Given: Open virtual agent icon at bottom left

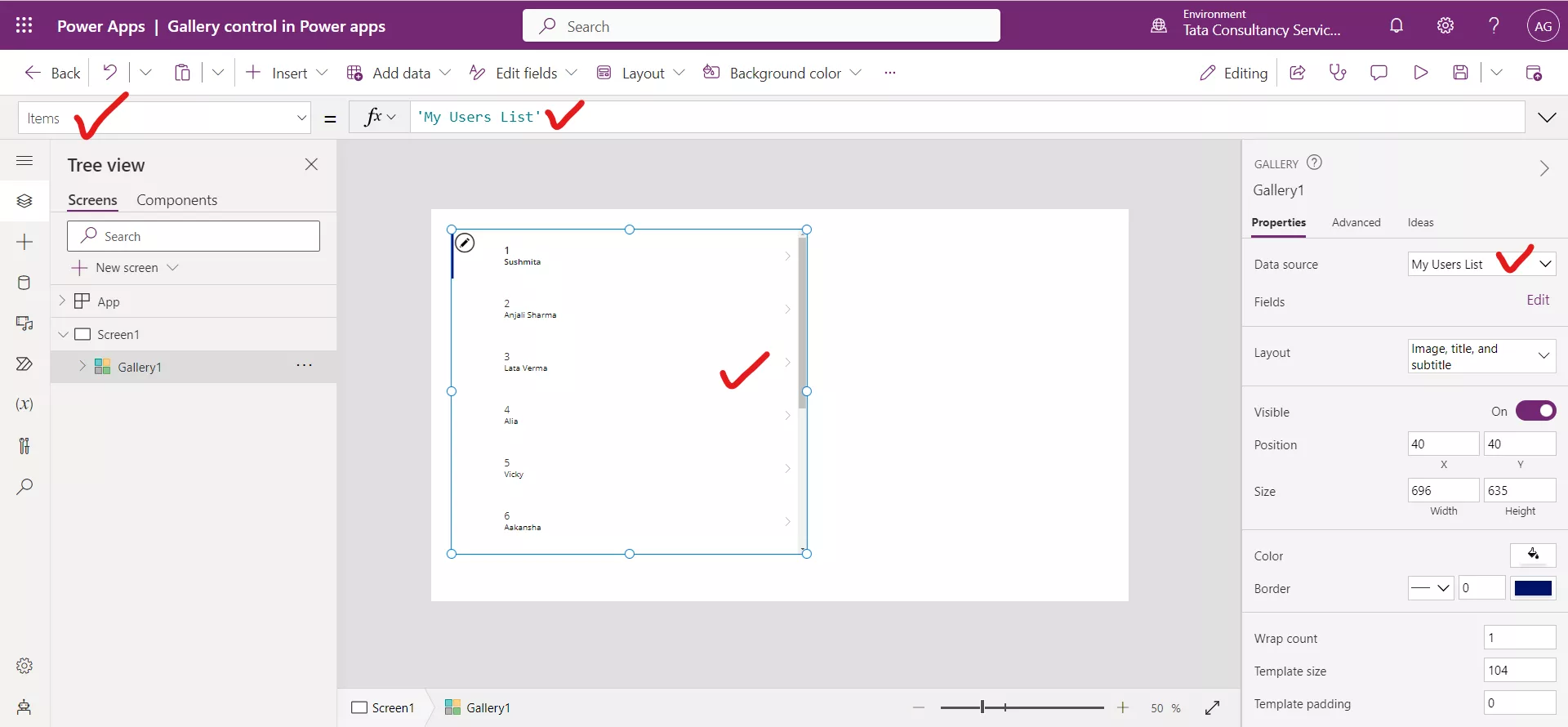Looking at the screenshot, I should [x=24, y=707].
